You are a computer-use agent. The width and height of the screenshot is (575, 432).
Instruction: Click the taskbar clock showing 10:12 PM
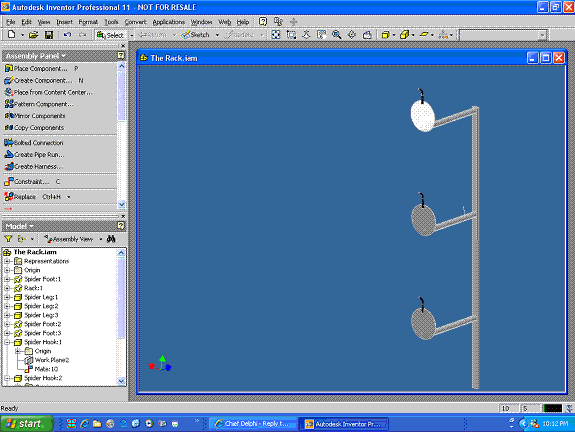coord(555,424)
